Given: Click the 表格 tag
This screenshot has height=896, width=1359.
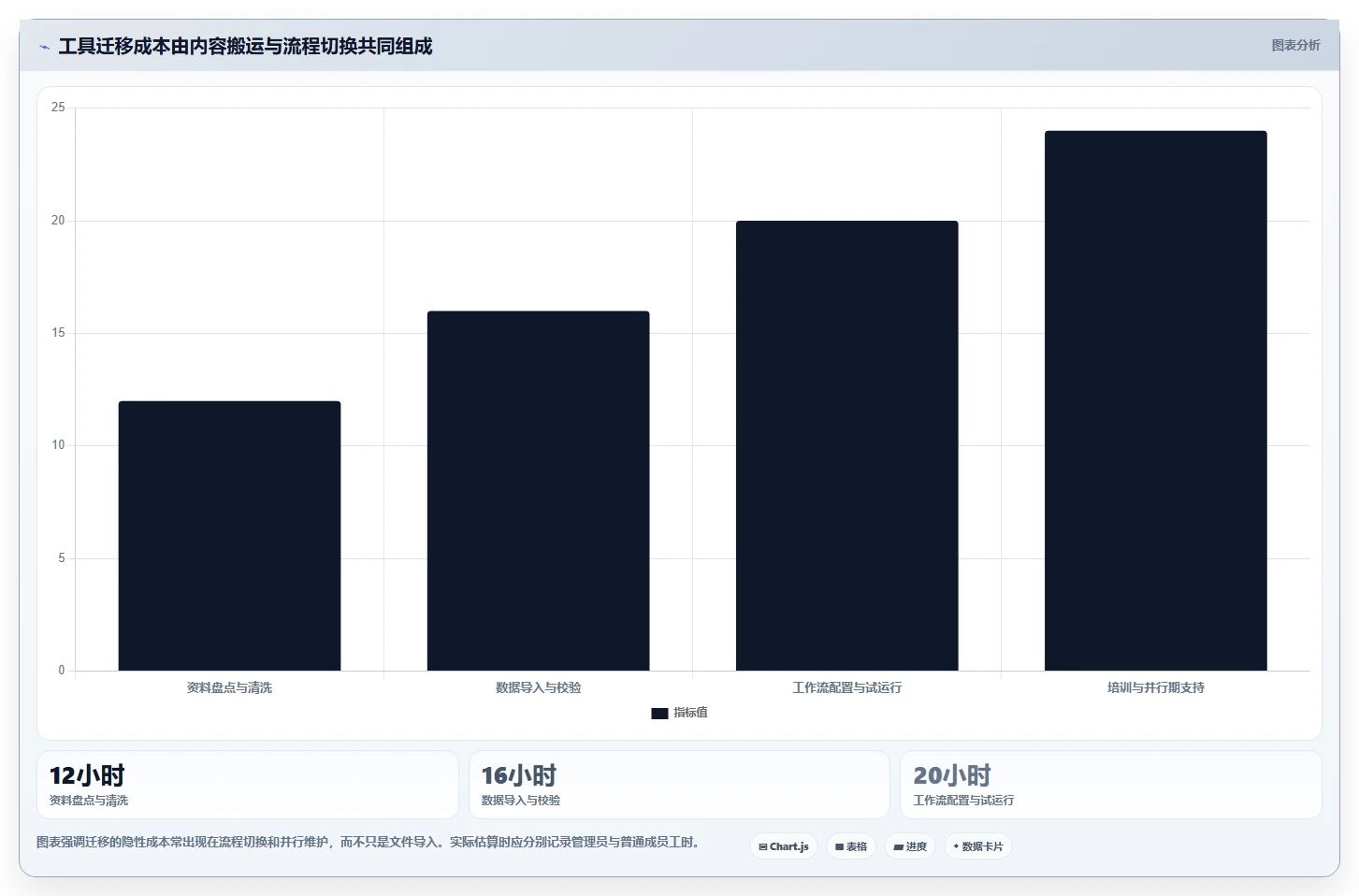Looking at the screenshot, I should coord(851,846).
